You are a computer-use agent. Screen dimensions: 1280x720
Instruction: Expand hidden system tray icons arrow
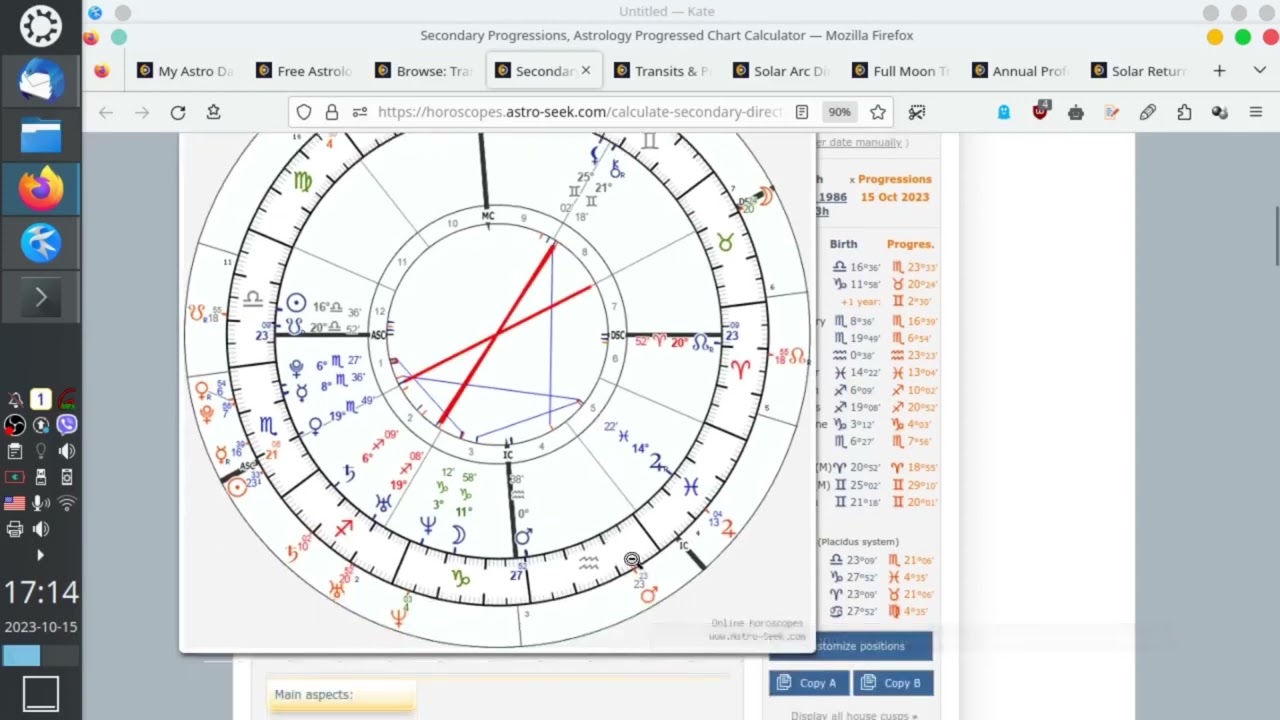pos(40,555)
